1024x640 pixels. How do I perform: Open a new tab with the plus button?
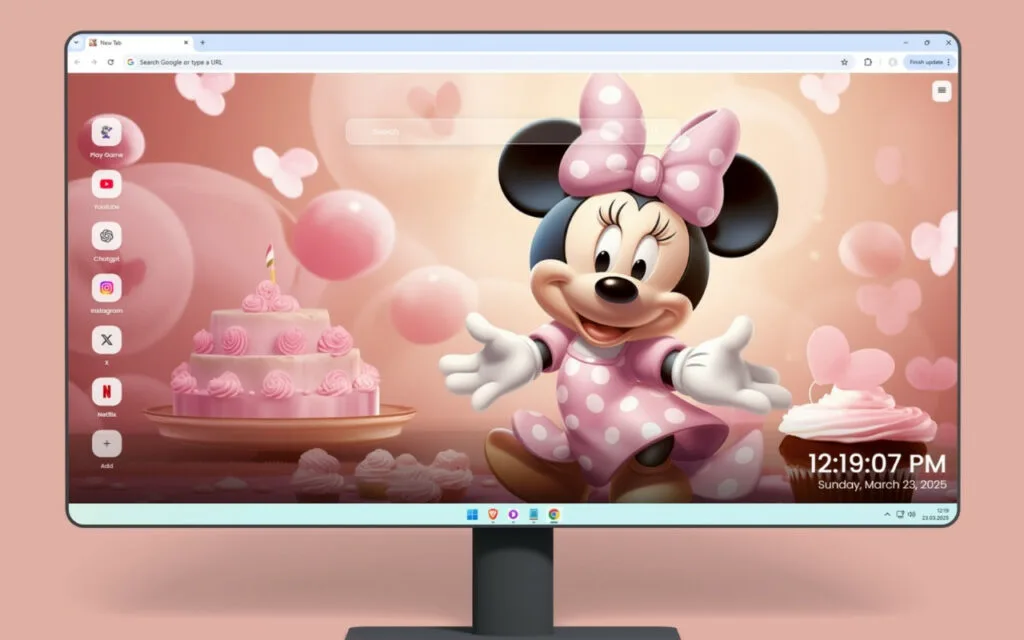pos(202,42)
